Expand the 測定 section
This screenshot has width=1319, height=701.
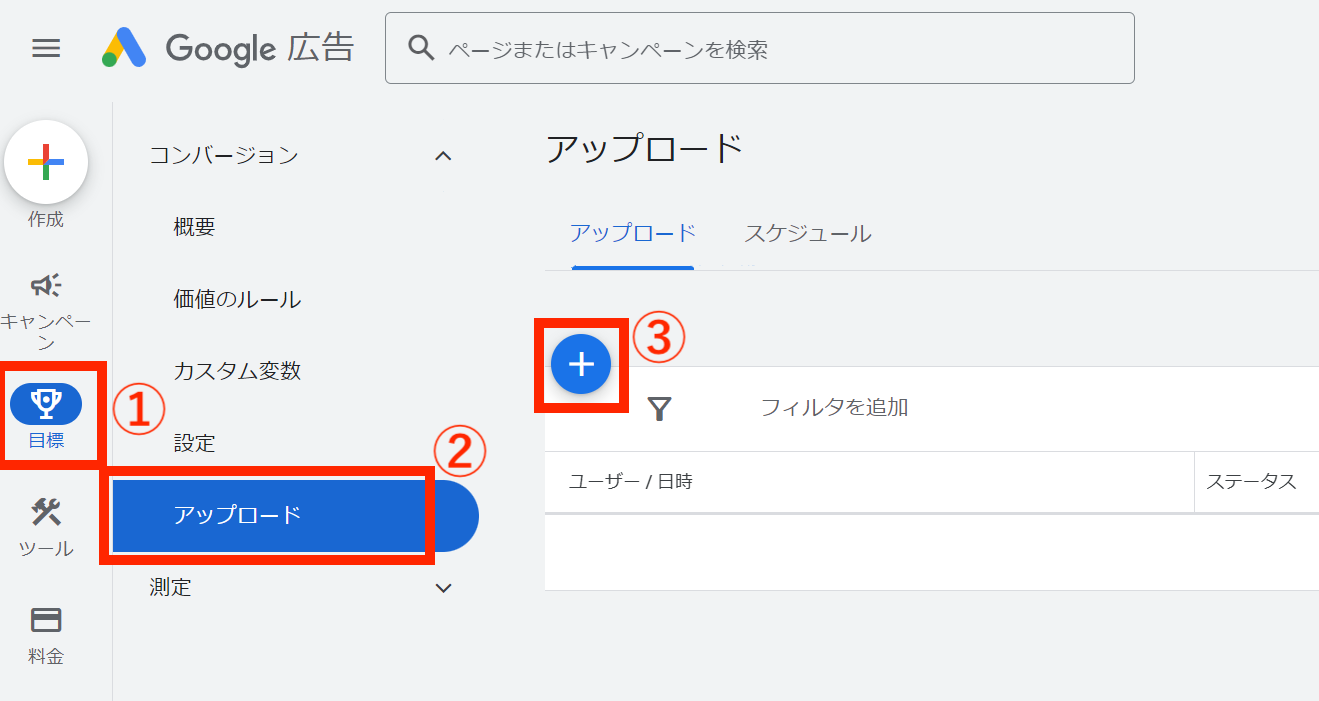pos(442,587)
